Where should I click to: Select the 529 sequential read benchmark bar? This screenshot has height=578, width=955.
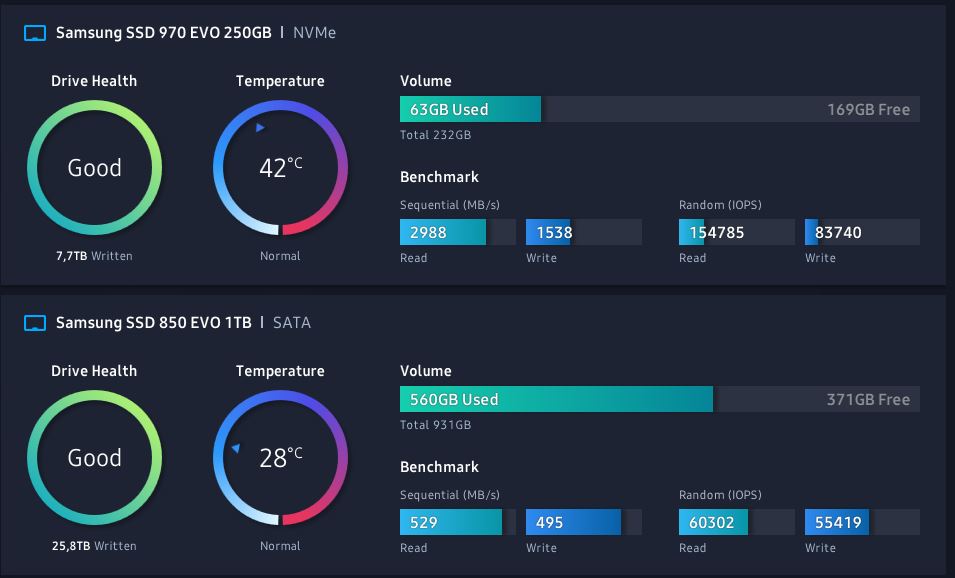coord(450,522)
